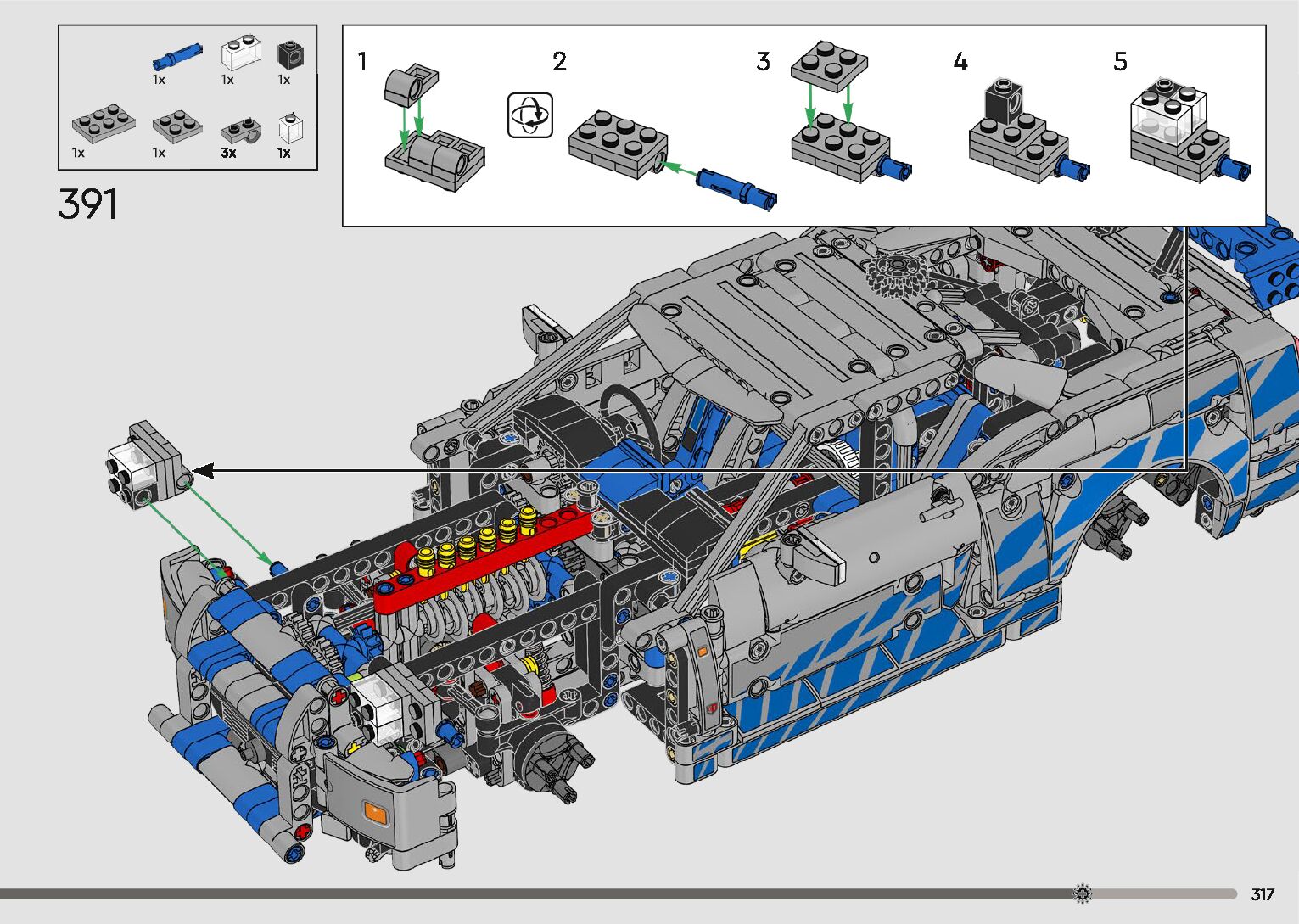Click the orange indicator light on front bumper
This screenshot has height=924, width=1299.
[375, 813]
